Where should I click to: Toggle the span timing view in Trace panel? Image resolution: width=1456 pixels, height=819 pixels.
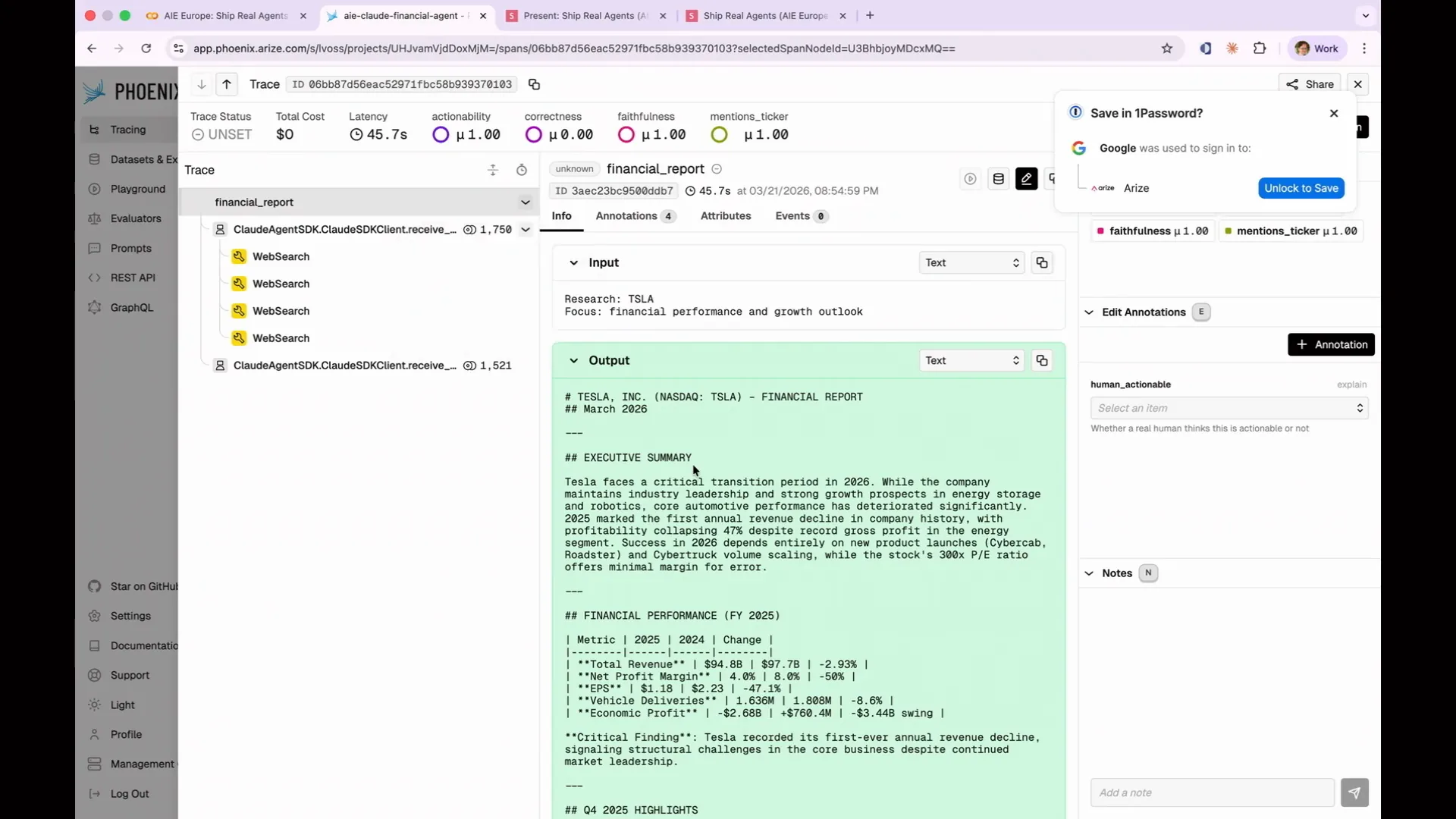click(x=522, y=170)
